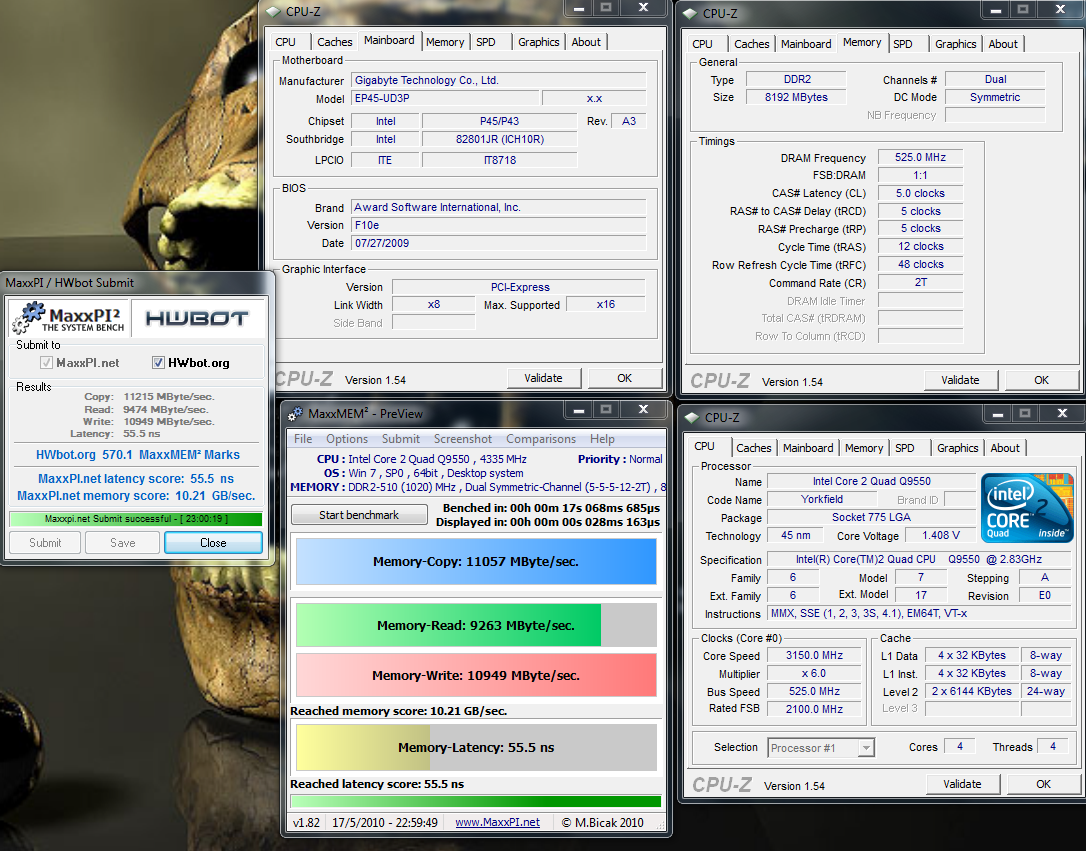This screenshot has width=1086, height=851.
Task: Open About tab in Mainboard CPU-Z window
Action: (x=586, y=42)
